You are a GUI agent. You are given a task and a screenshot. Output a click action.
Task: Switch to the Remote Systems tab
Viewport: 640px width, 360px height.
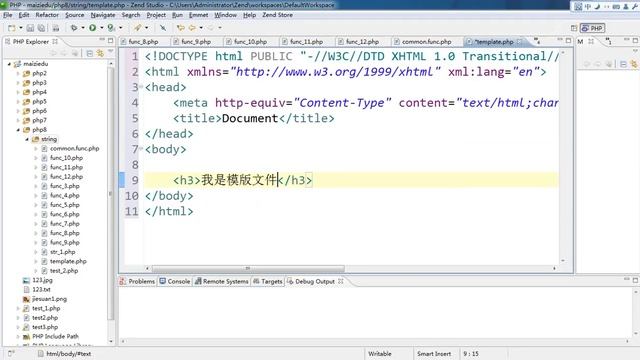click(x=221, y=281)
